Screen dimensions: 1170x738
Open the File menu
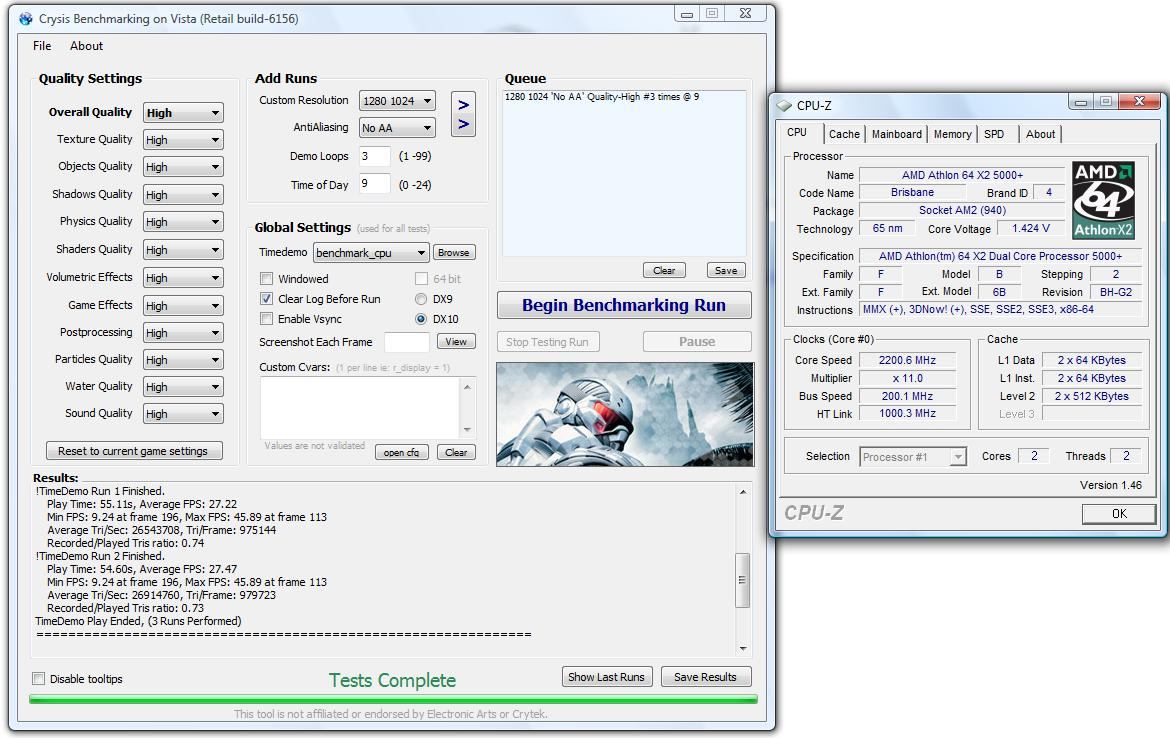click(42, 46)
